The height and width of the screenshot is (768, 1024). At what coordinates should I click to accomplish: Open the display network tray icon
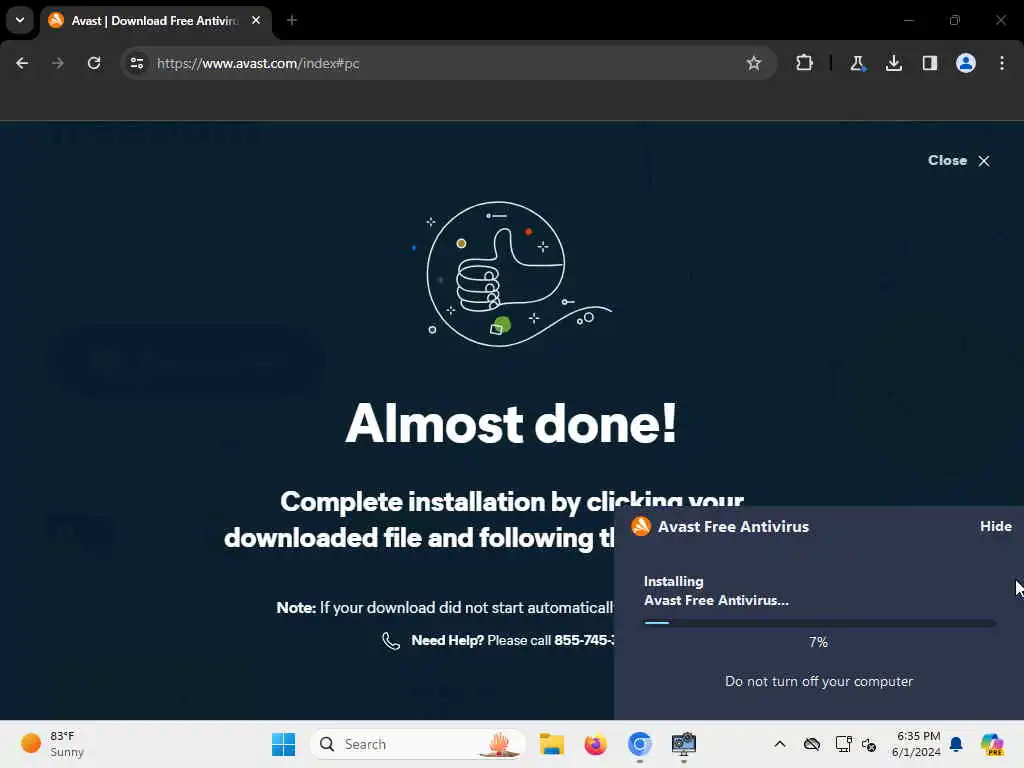(843, 744)
